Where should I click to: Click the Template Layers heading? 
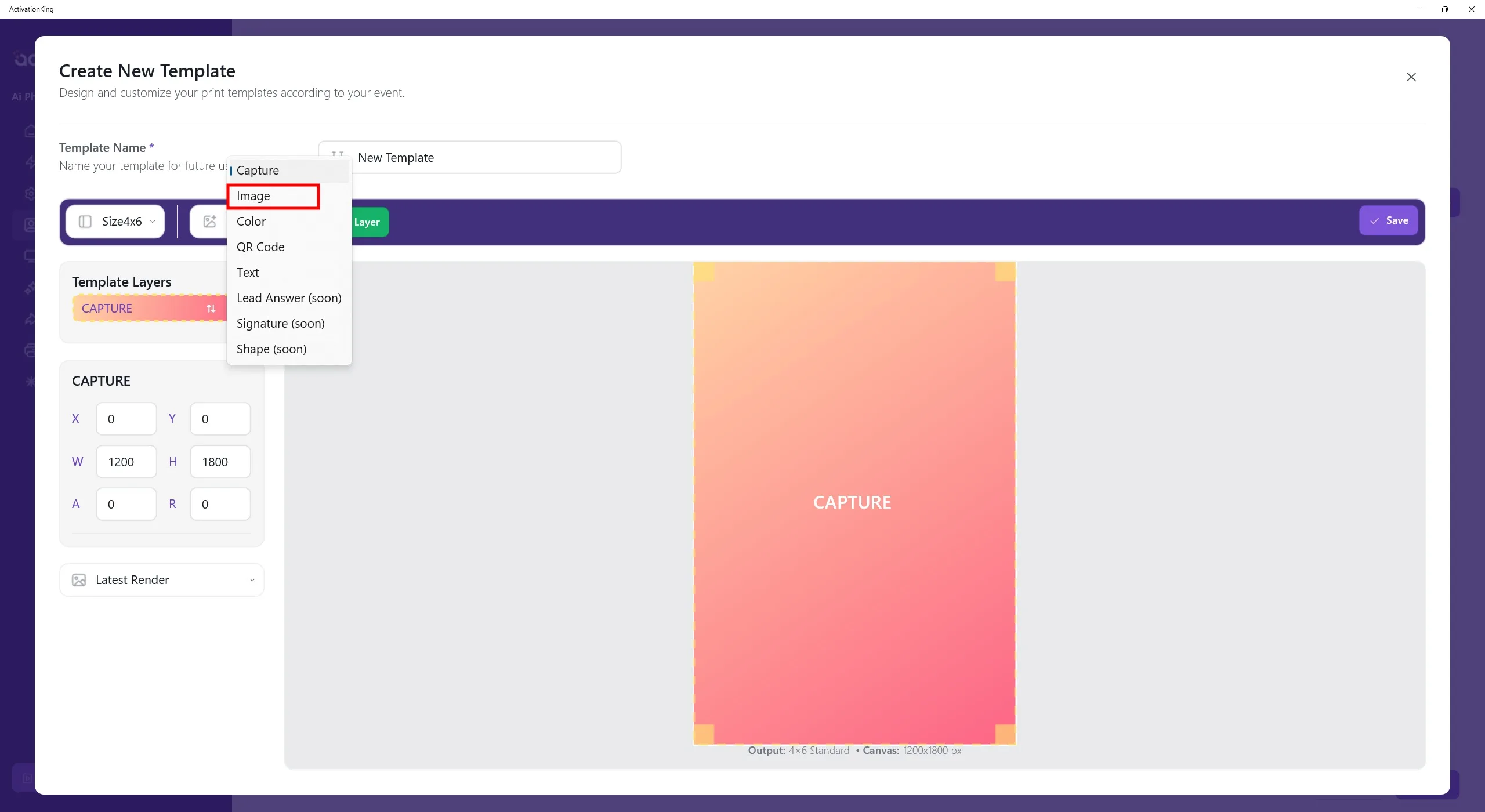[x=122, y=282]
